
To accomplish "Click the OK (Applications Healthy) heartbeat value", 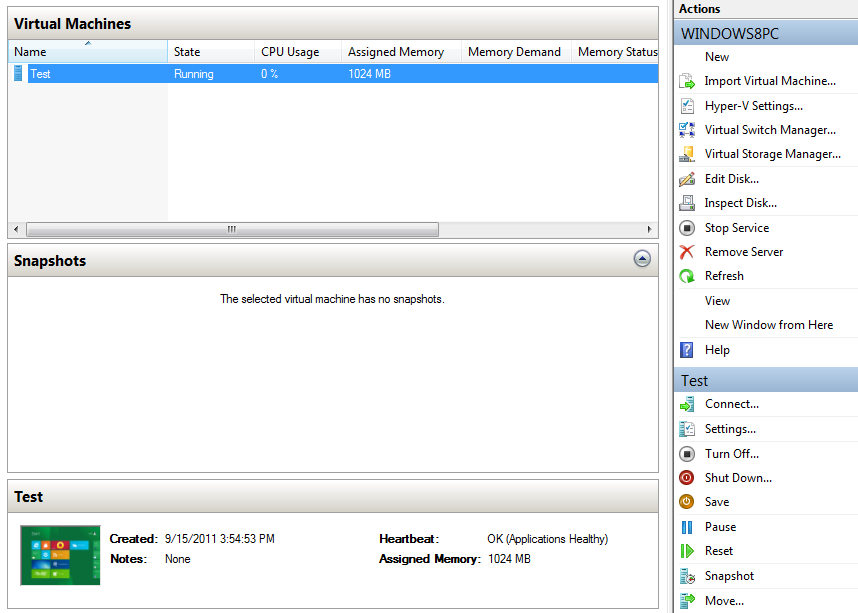I will (x=547, y=539).
